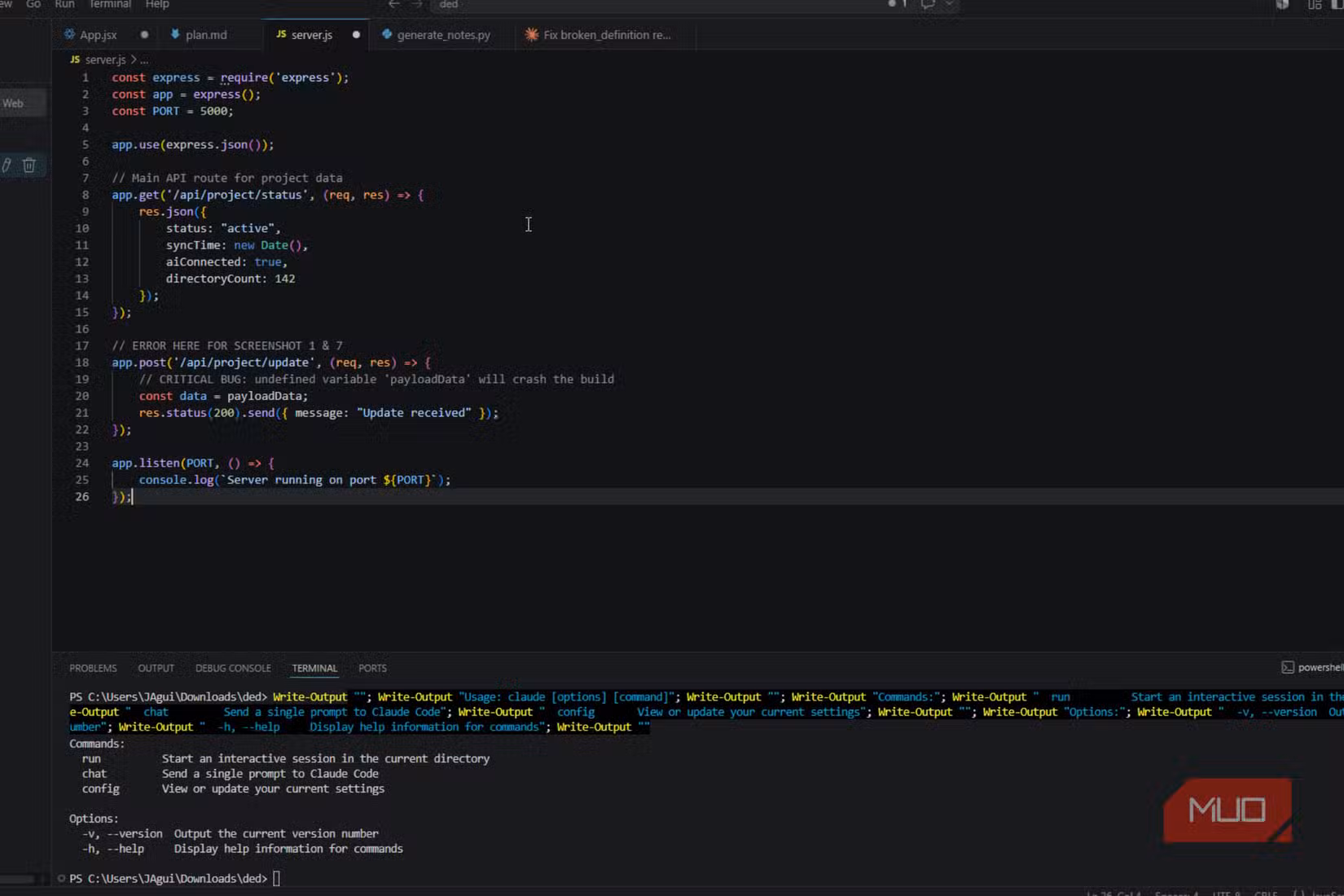Click 'directoryCount: 142' on line 13
1344x896 pixels.
tap(231, 279)
